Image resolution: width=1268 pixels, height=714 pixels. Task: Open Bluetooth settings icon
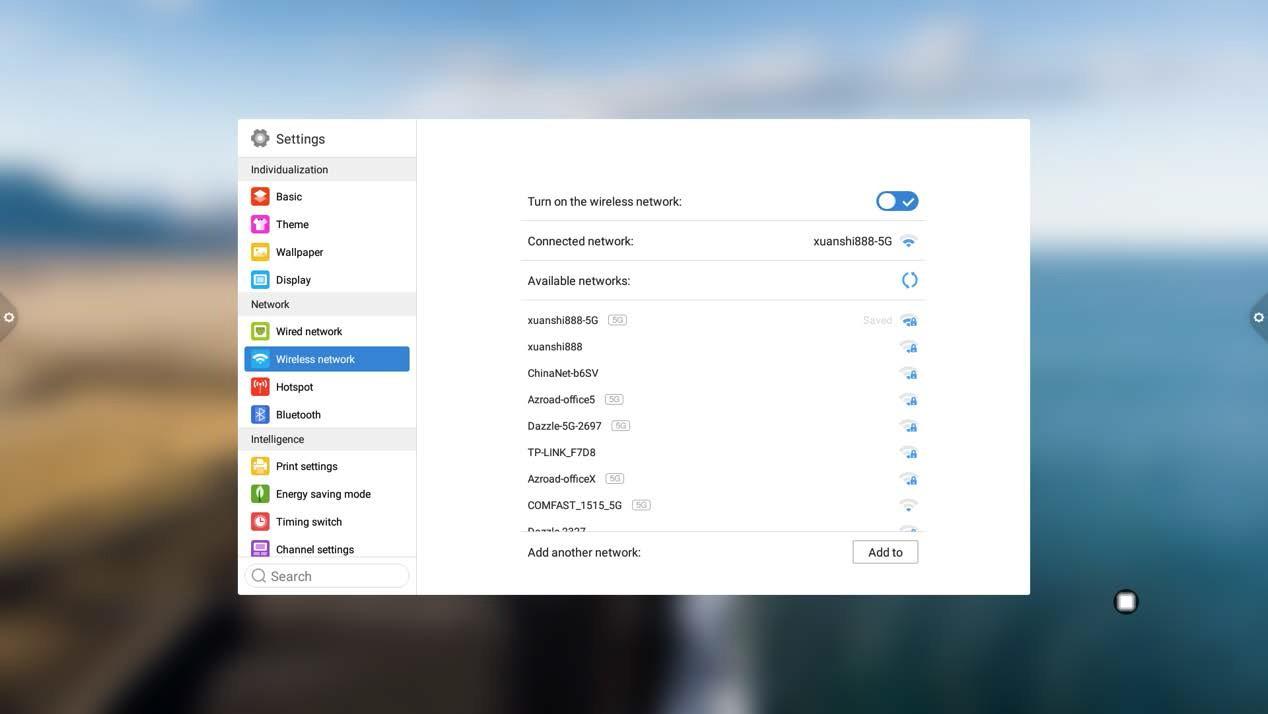[x=260, y=414]
